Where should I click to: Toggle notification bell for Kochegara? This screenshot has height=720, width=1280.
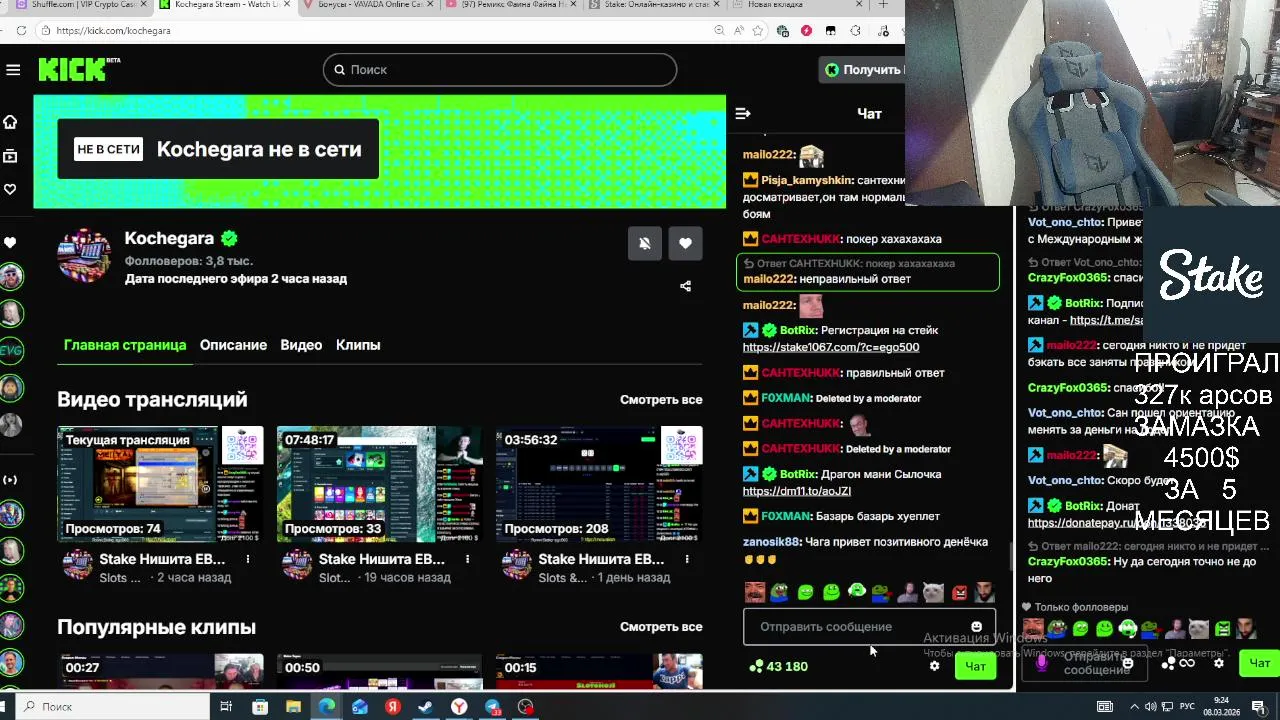pos(645,243)
